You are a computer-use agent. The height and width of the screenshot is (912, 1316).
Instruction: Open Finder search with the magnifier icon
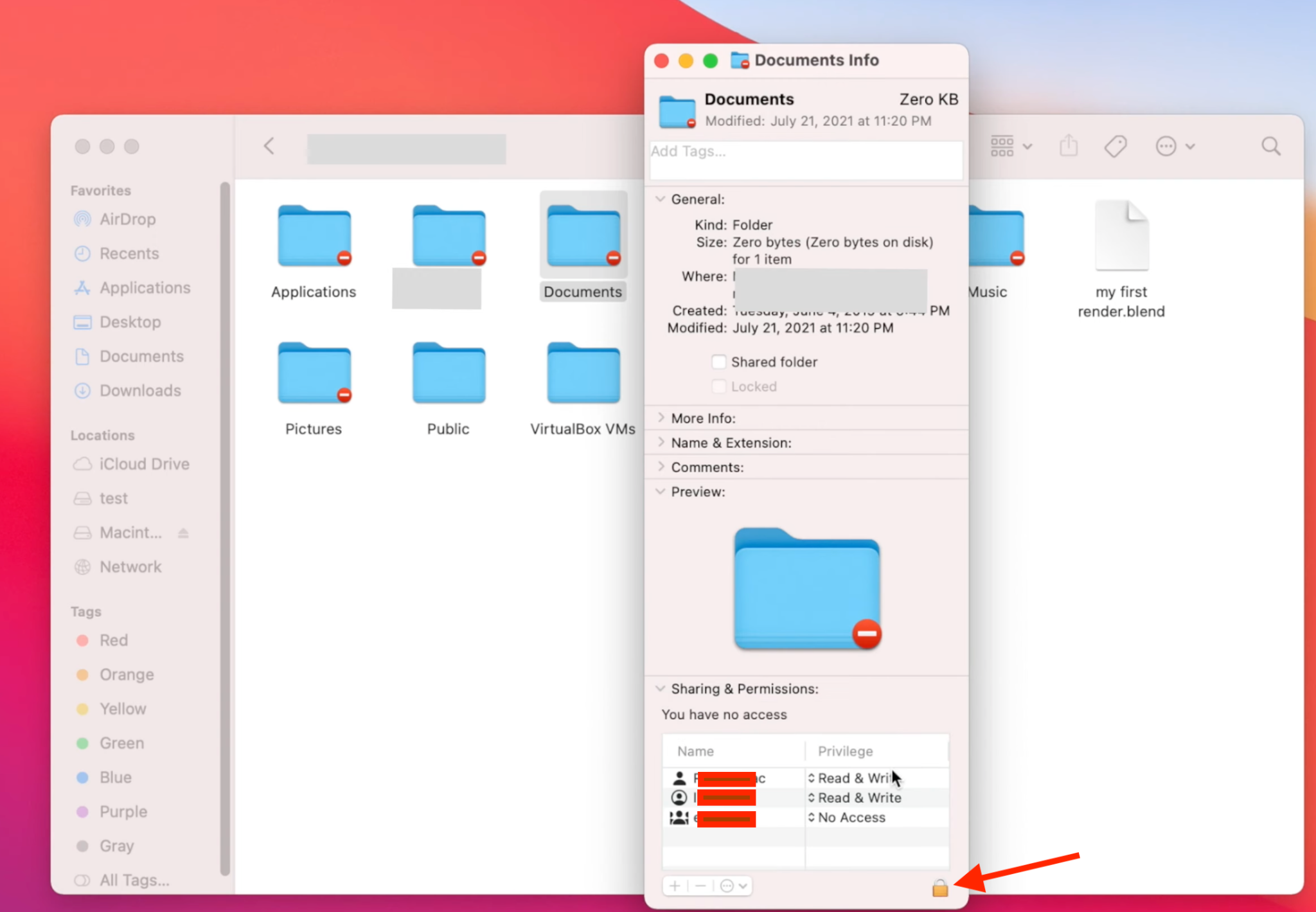[x=1271, y=146]
